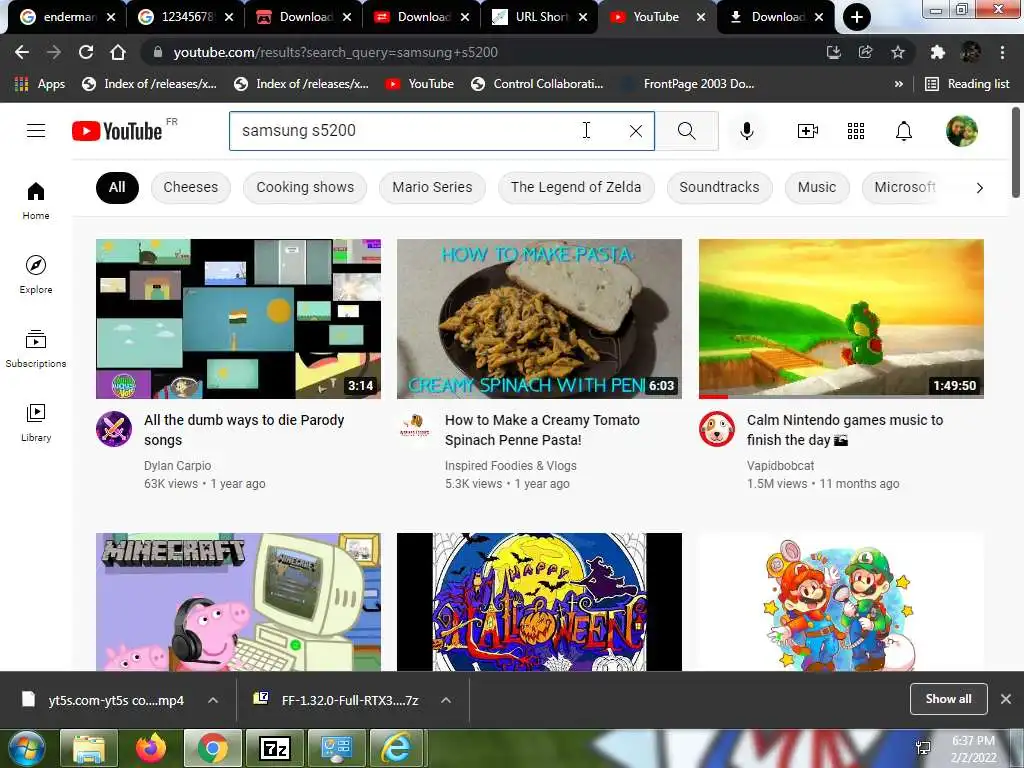
Task: Open the YouTube bookmark in bookmarks bar
Action: (x=419, y=84)
